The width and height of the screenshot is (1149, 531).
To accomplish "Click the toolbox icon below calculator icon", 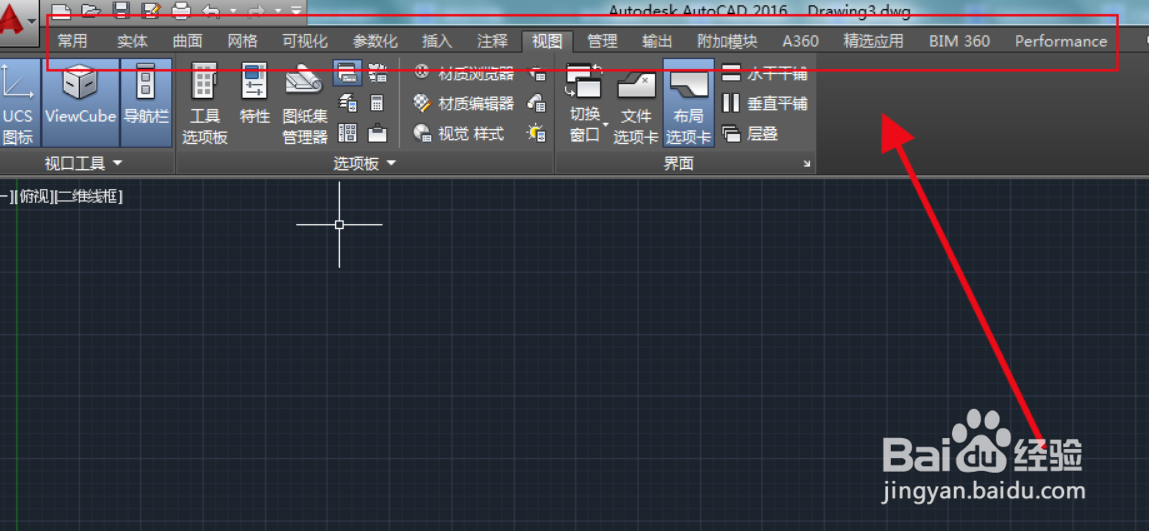I will (377, 133).
